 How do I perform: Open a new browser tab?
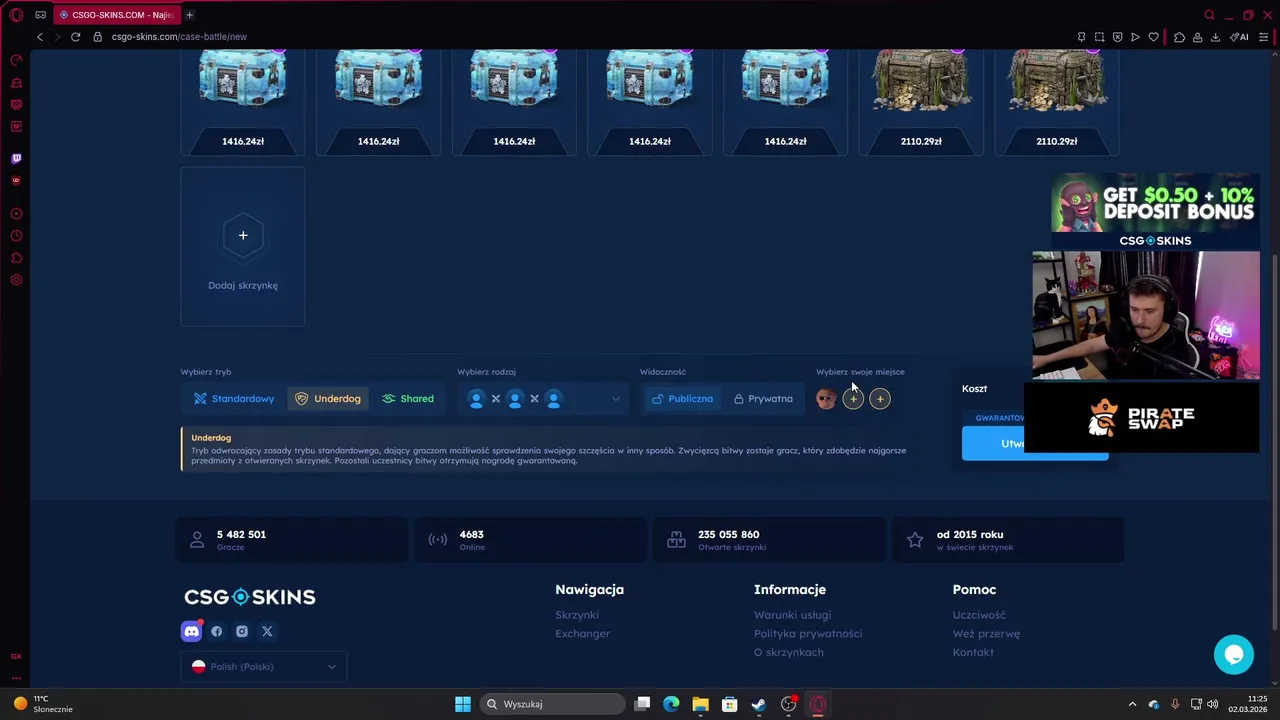(x=189, y=15)
